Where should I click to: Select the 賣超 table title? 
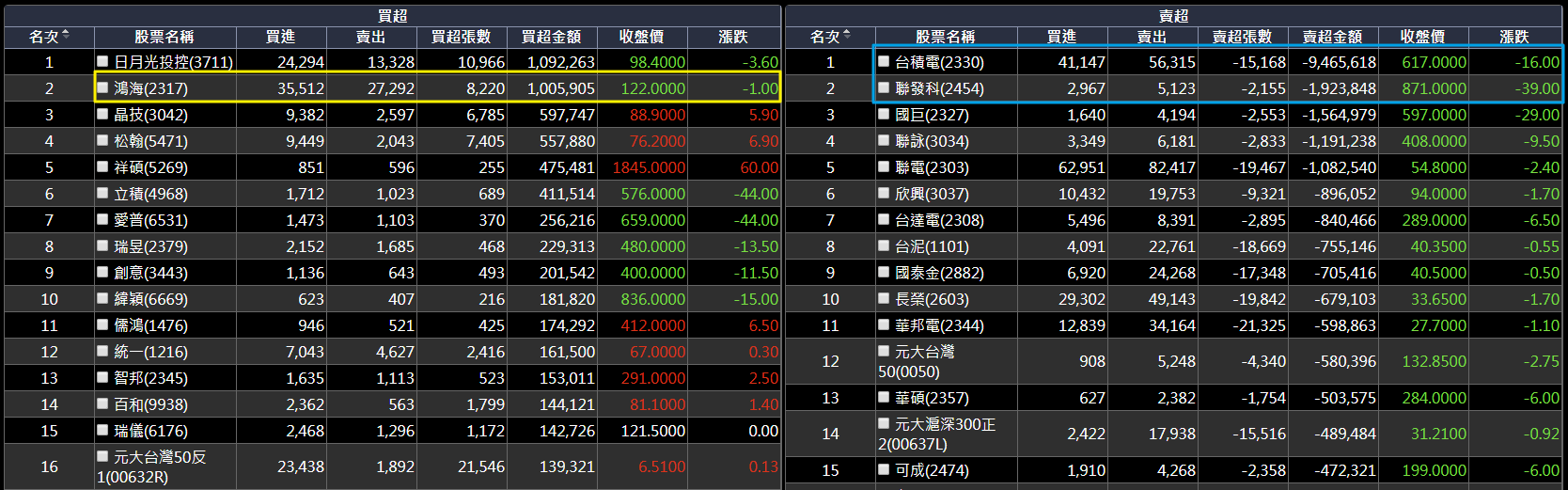(1174, 16)
